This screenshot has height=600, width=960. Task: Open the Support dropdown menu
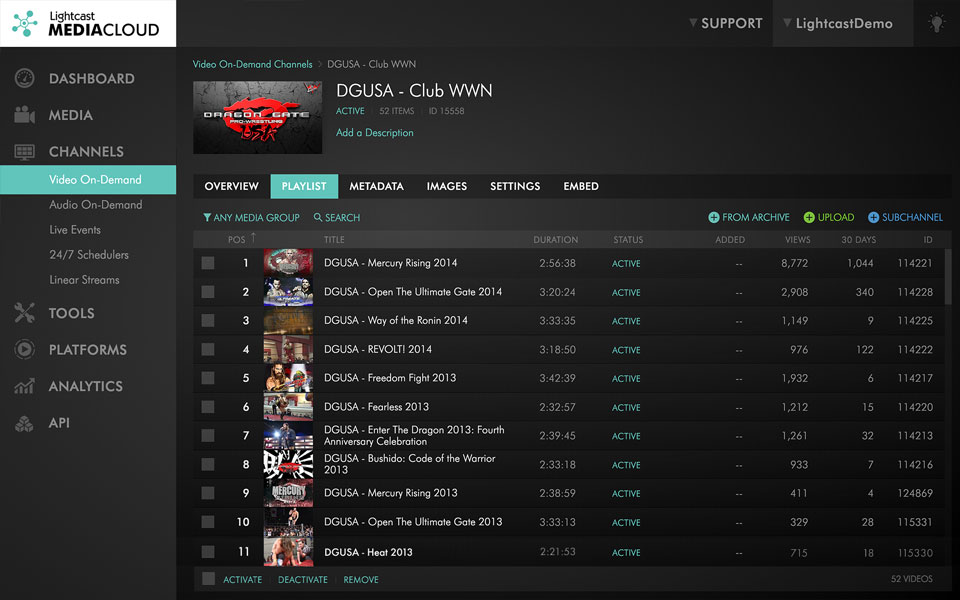click(726, 23)
